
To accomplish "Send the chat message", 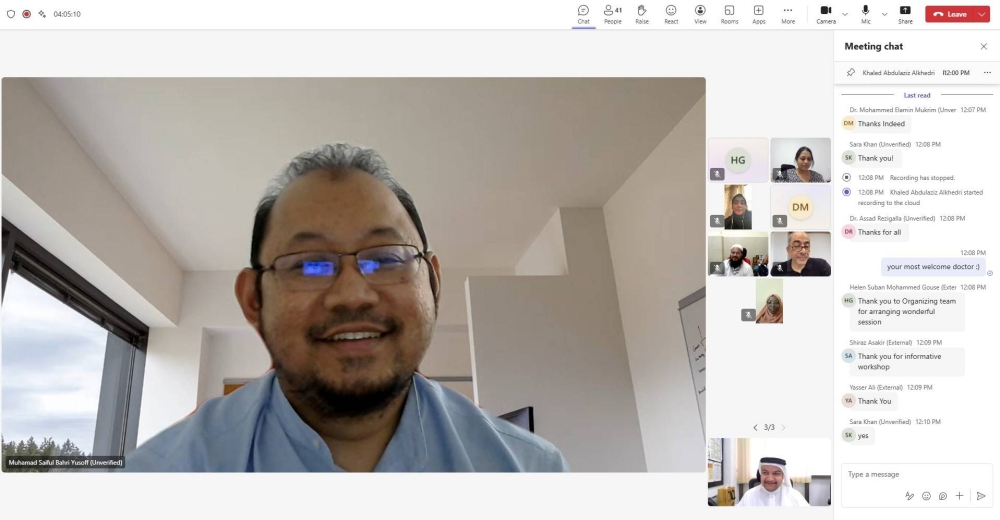I will point(981,496).
